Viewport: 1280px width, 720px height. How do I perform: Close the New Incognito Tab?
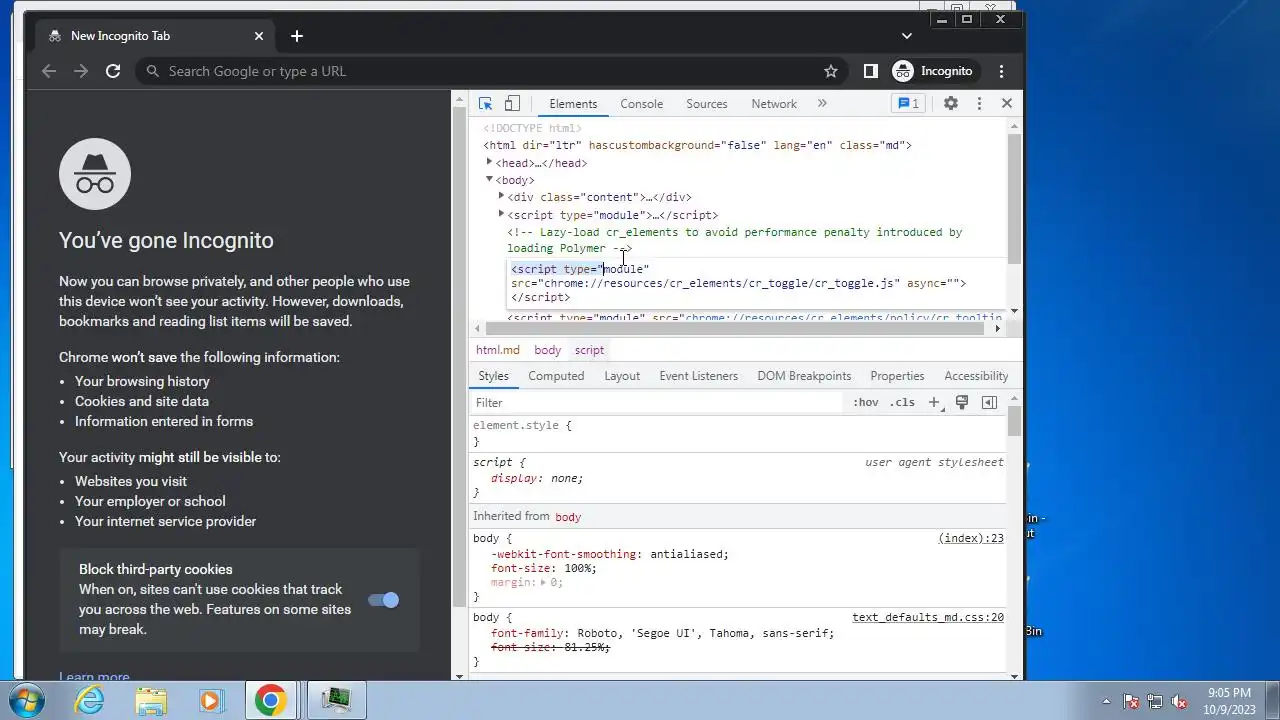click(259, 36)
